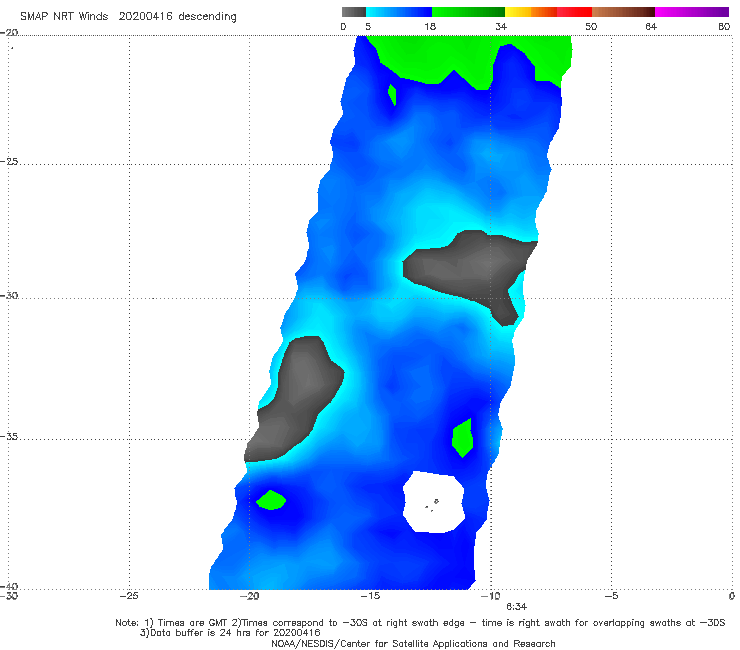The image size is (740, 650).
Task: Click the color bar label '18'
Action: pos(430,26)
